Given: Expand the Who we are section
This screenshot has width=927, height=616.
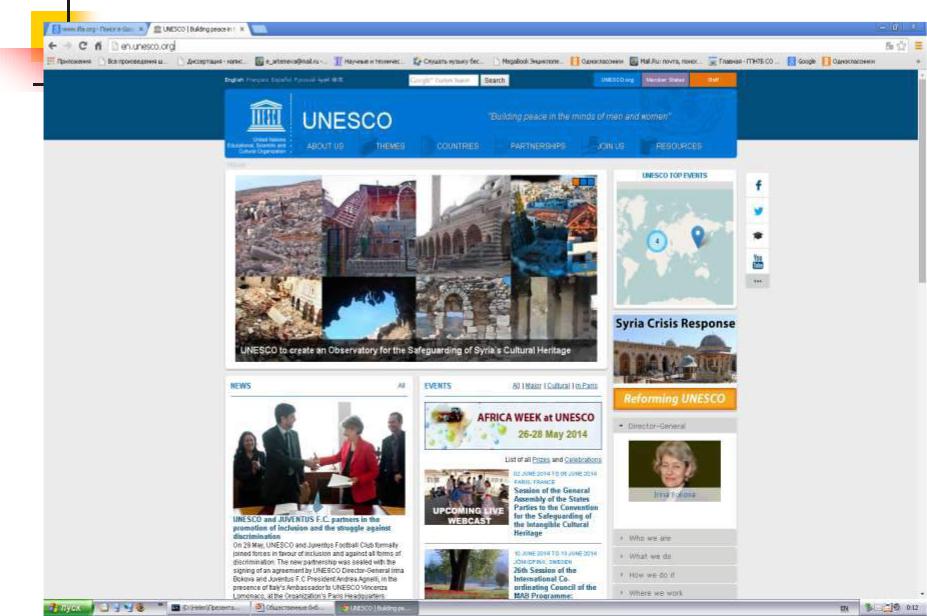Looking at the screenshot, I should coord(675,538).
